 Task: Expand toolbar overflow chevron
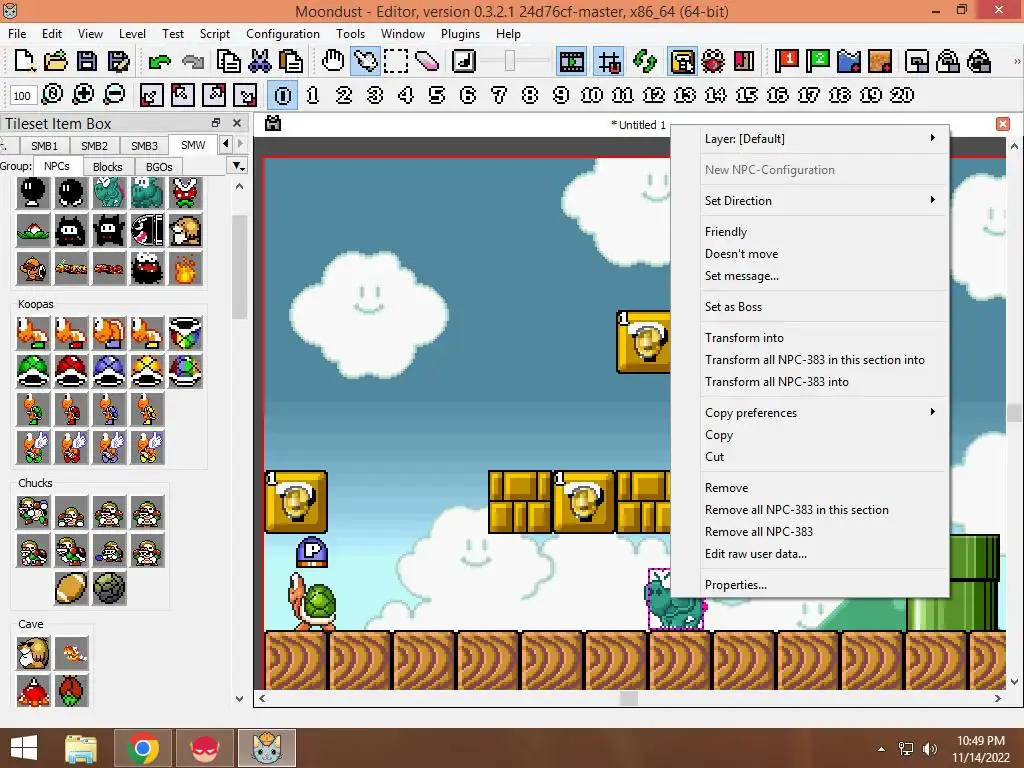[1016, 61]
